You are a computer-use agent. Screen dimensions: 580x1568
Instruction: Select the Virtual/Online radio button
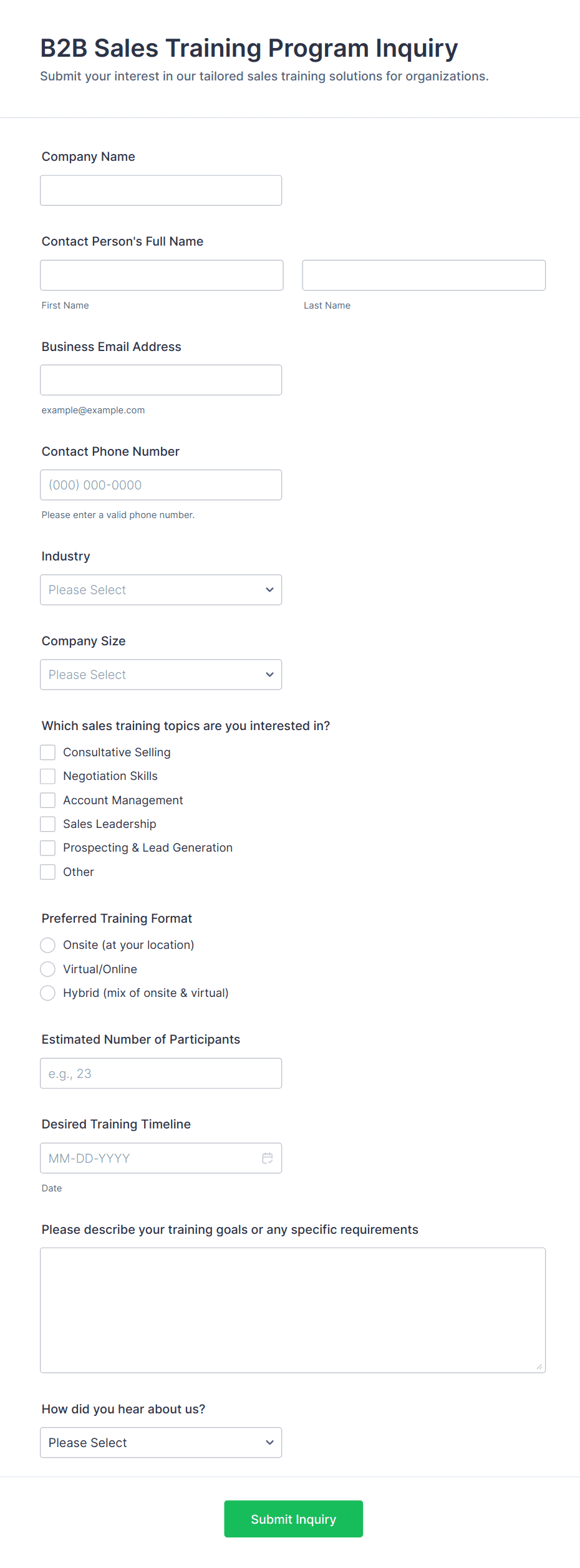[48, 969]
